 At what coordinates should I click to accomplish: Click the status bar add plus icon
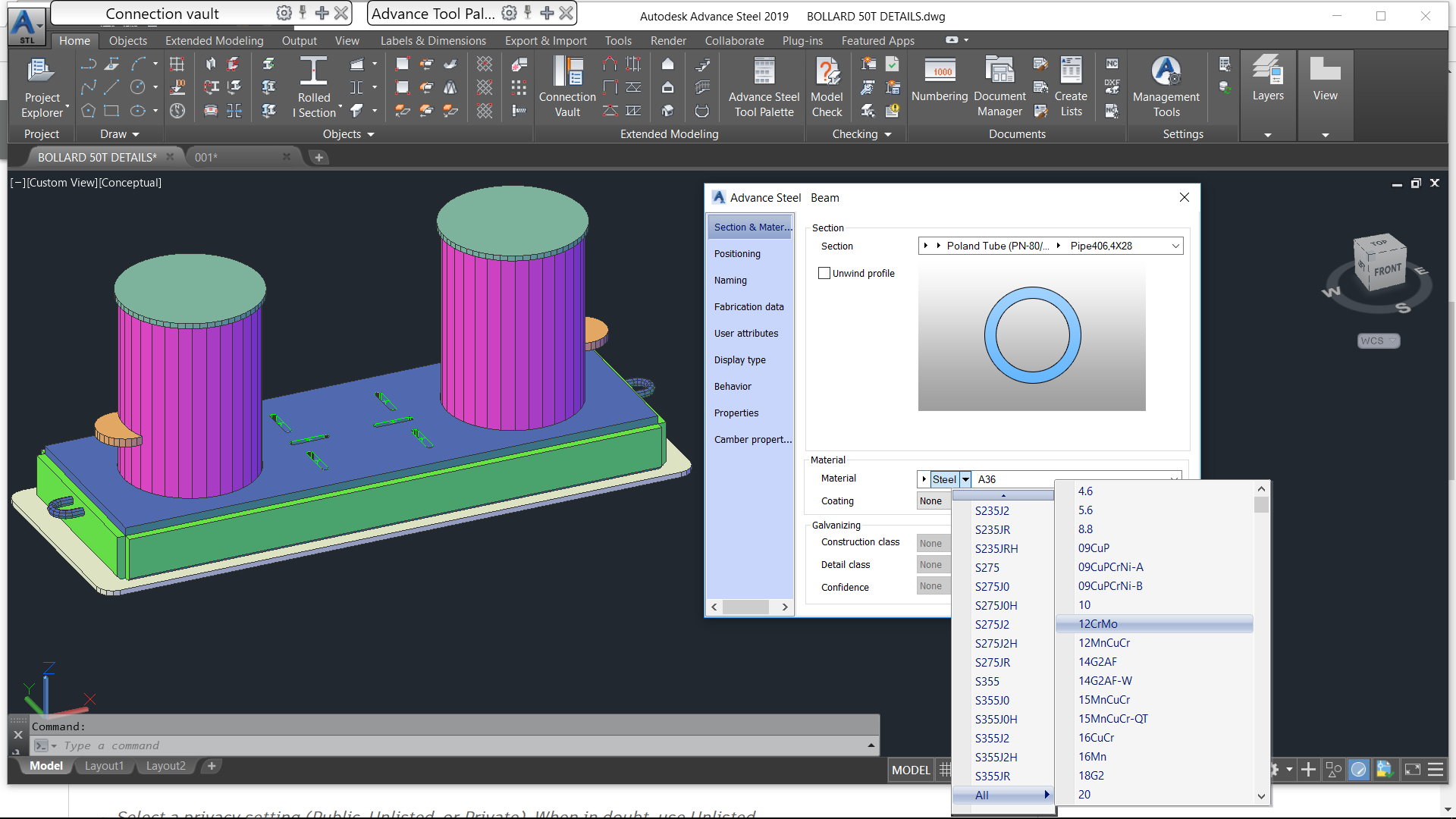click(1308, 770)
